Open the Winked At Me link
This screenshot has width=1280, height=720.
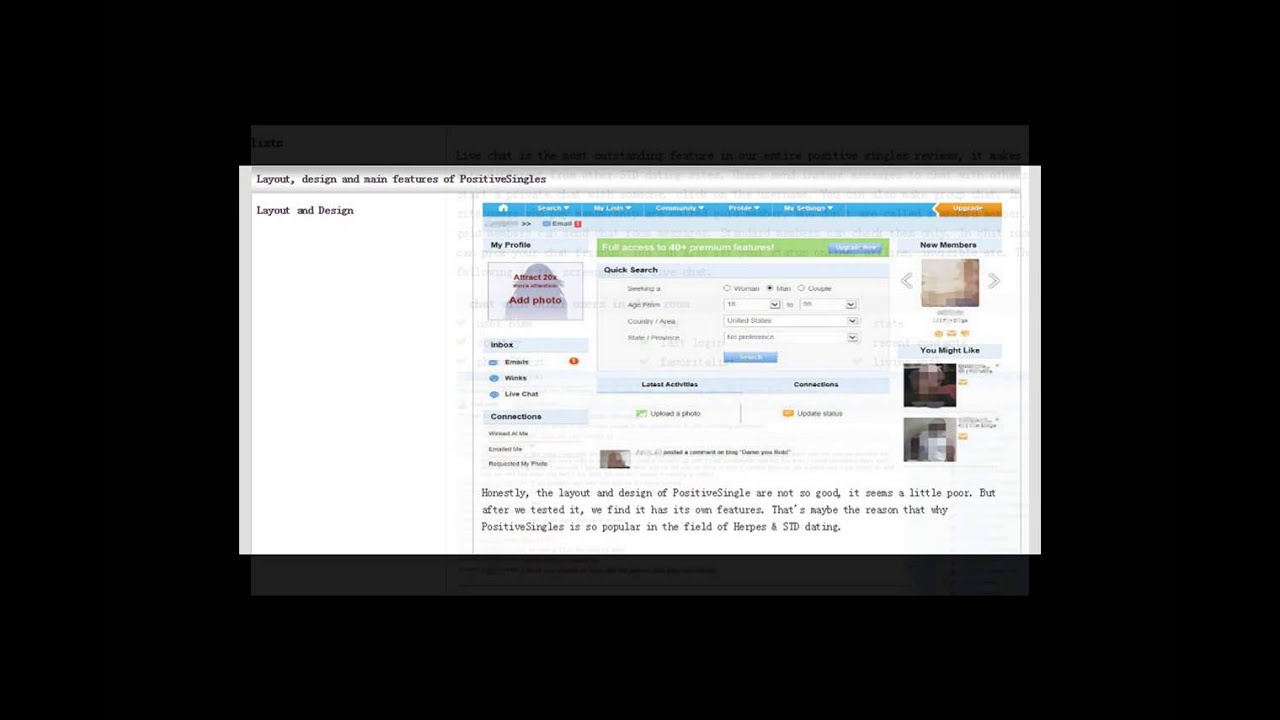pyautogui.click(x=508, y=433)
